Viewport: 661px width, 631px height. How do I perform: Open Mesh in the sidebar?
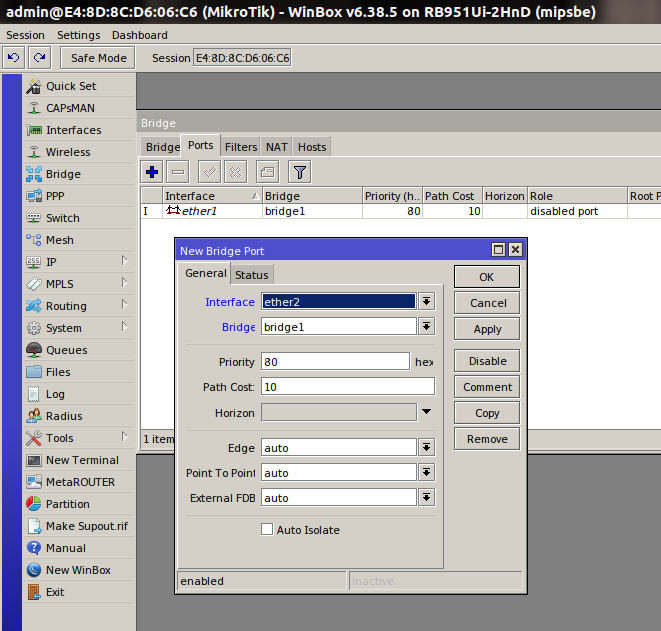[x=80, y=240]
